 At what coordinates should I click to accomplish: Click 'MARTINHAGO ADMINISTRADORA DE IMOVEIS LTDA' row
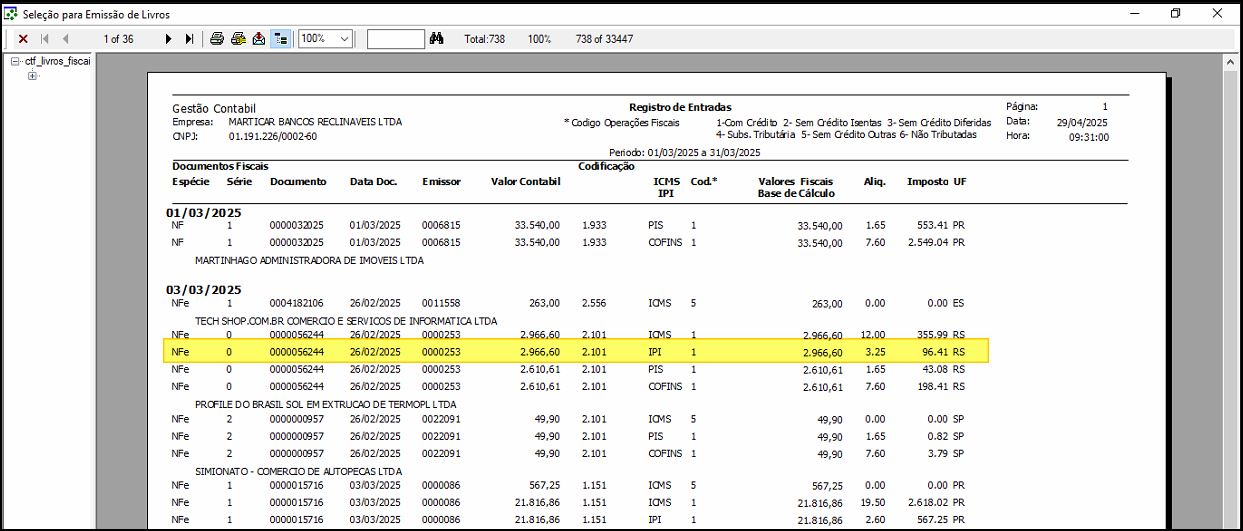(x=309, y=260)
